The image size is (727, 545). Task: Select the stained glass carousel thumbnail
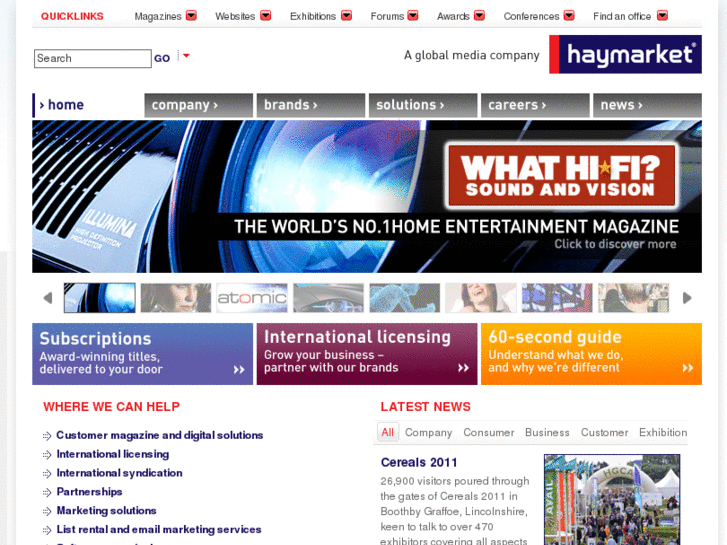[x=557, y=298]
